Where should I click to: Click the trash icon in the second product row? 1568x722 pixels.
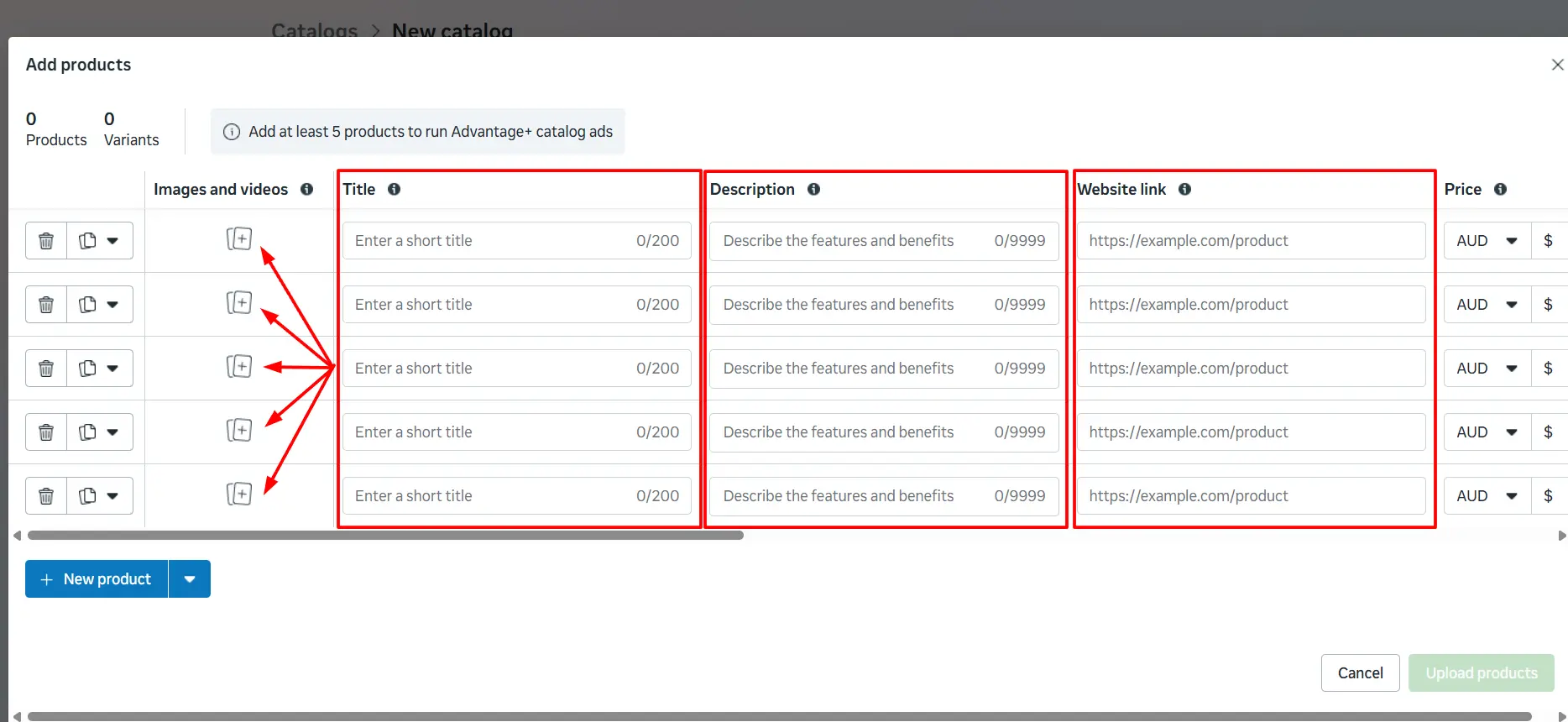pyautogui.click(x=46, y=305)
